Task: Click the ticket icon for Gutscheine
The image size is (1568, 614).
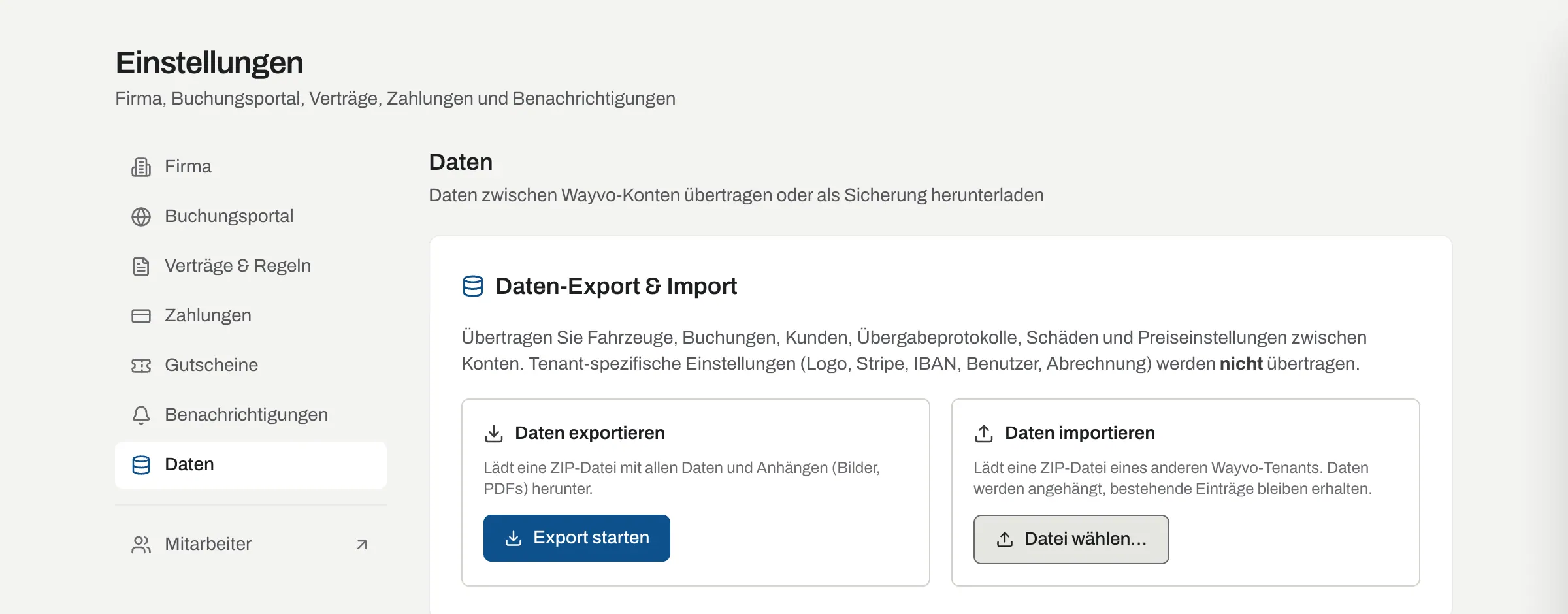Action: (x=141, y=366)
